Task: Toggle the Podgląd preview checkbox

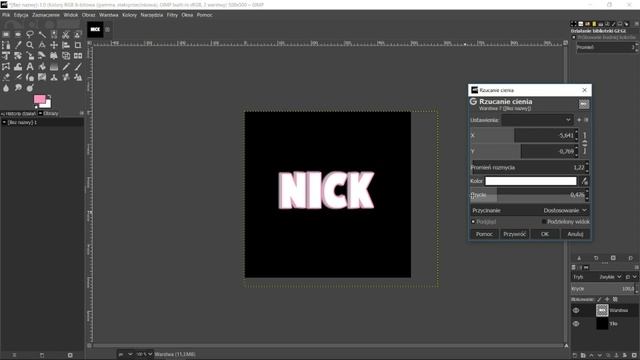Action: click(473, 222)
